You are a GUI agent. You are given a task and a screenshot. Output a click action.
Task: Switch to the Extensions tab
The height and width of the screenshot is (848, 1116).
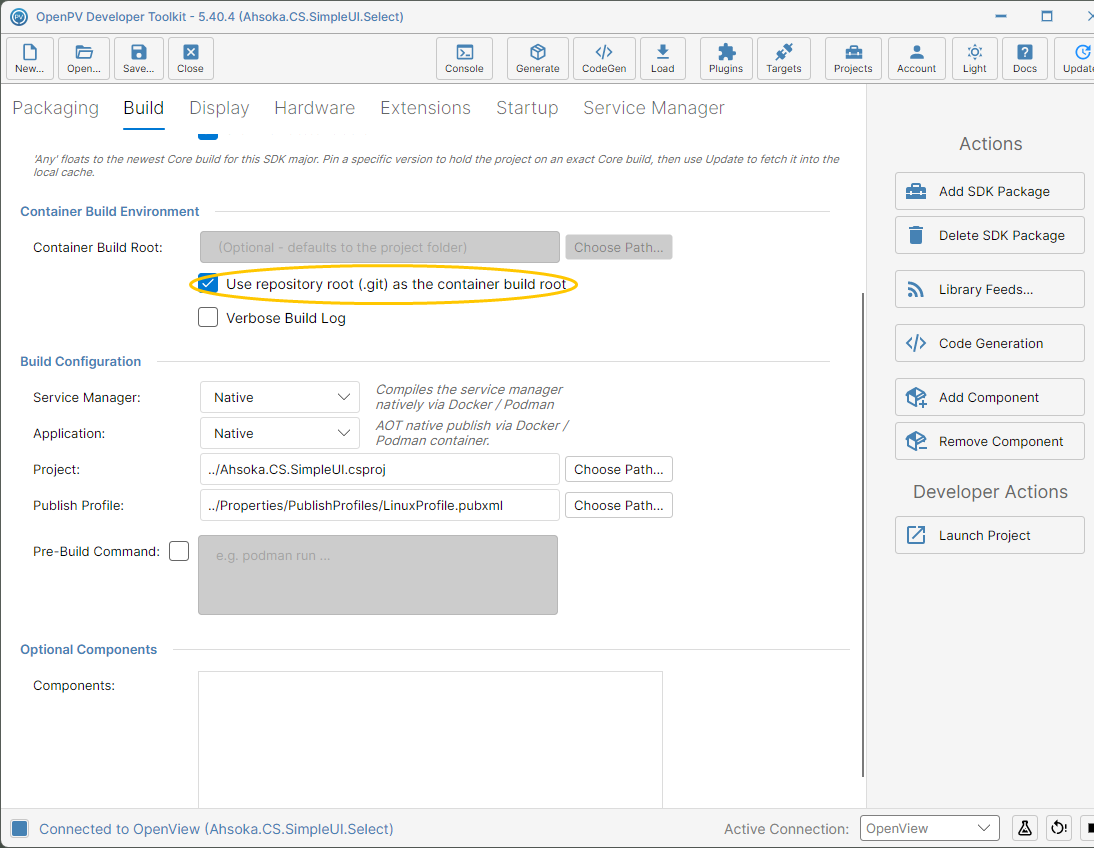point(426,108)
